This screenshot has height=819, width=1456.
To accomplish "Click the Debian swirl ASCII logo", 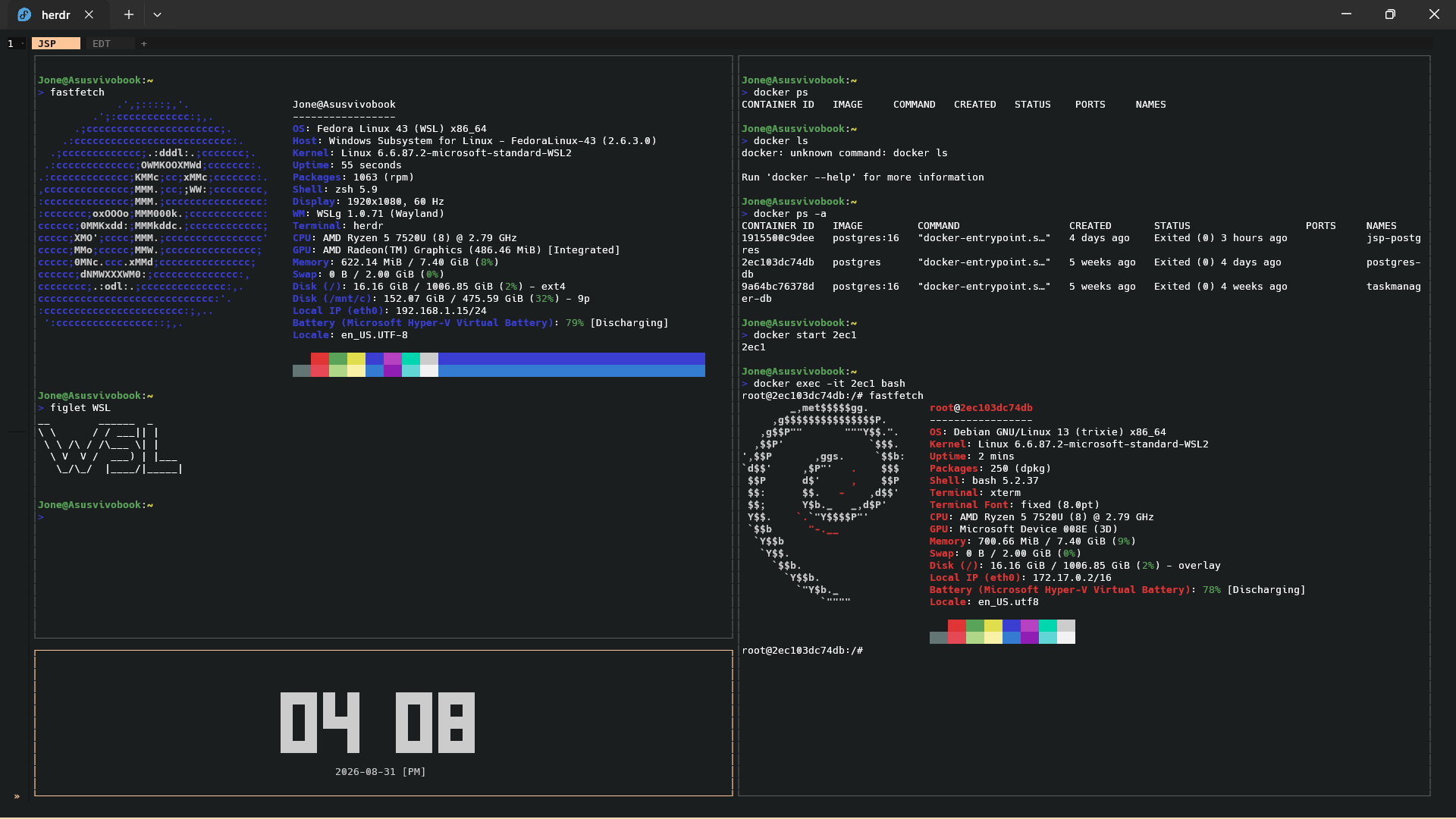I will pyautogui.click(x=824, y=505).
